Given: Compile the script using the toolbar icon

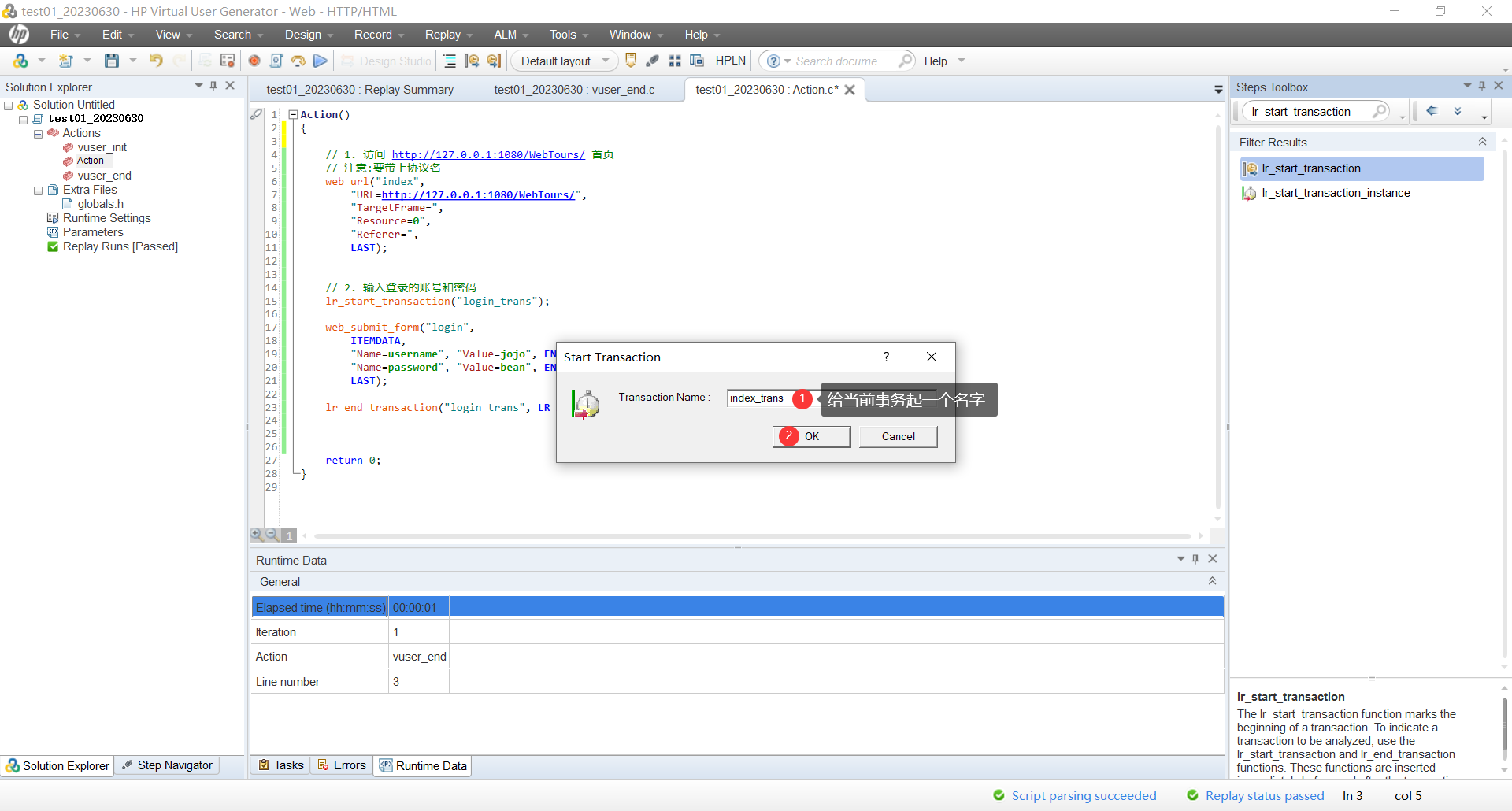Looking at the screenshot, I should (x=276, y=61).
